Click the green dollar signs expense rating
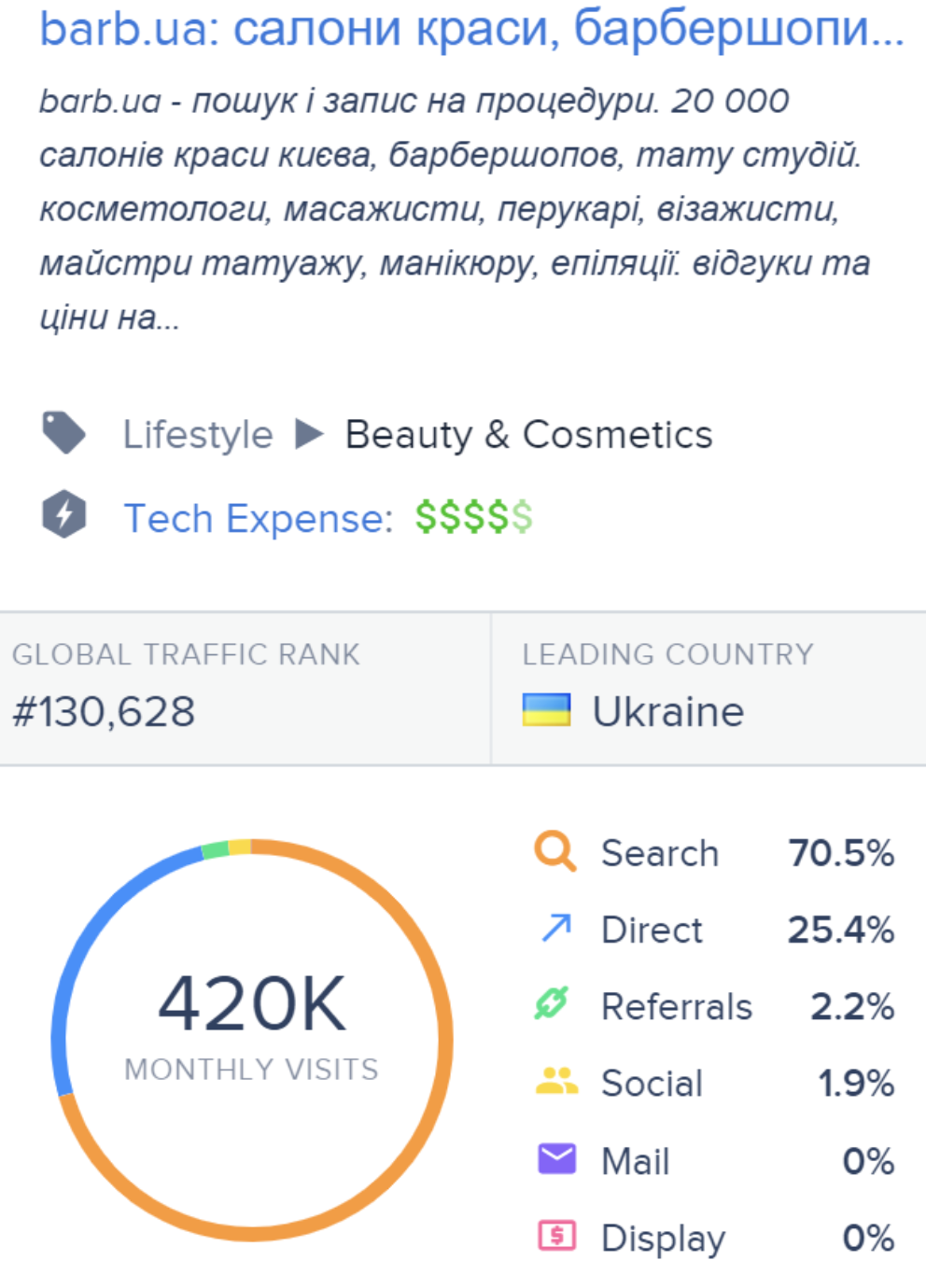The height and width of the screenshot is (1288, 926). point(474,516)
